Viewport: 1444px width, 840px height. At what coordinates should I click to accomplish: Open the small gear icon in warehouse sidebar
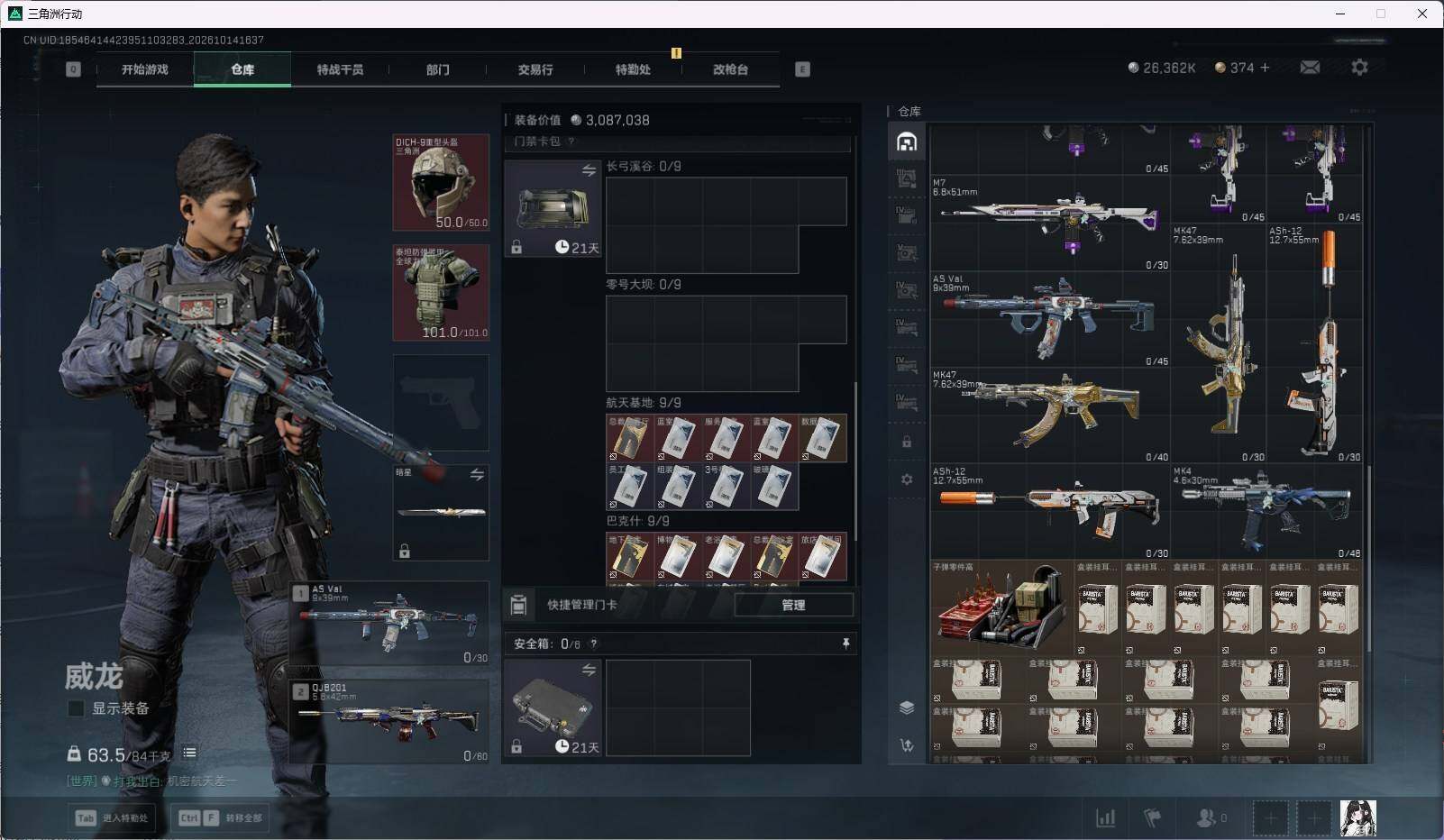907,479
